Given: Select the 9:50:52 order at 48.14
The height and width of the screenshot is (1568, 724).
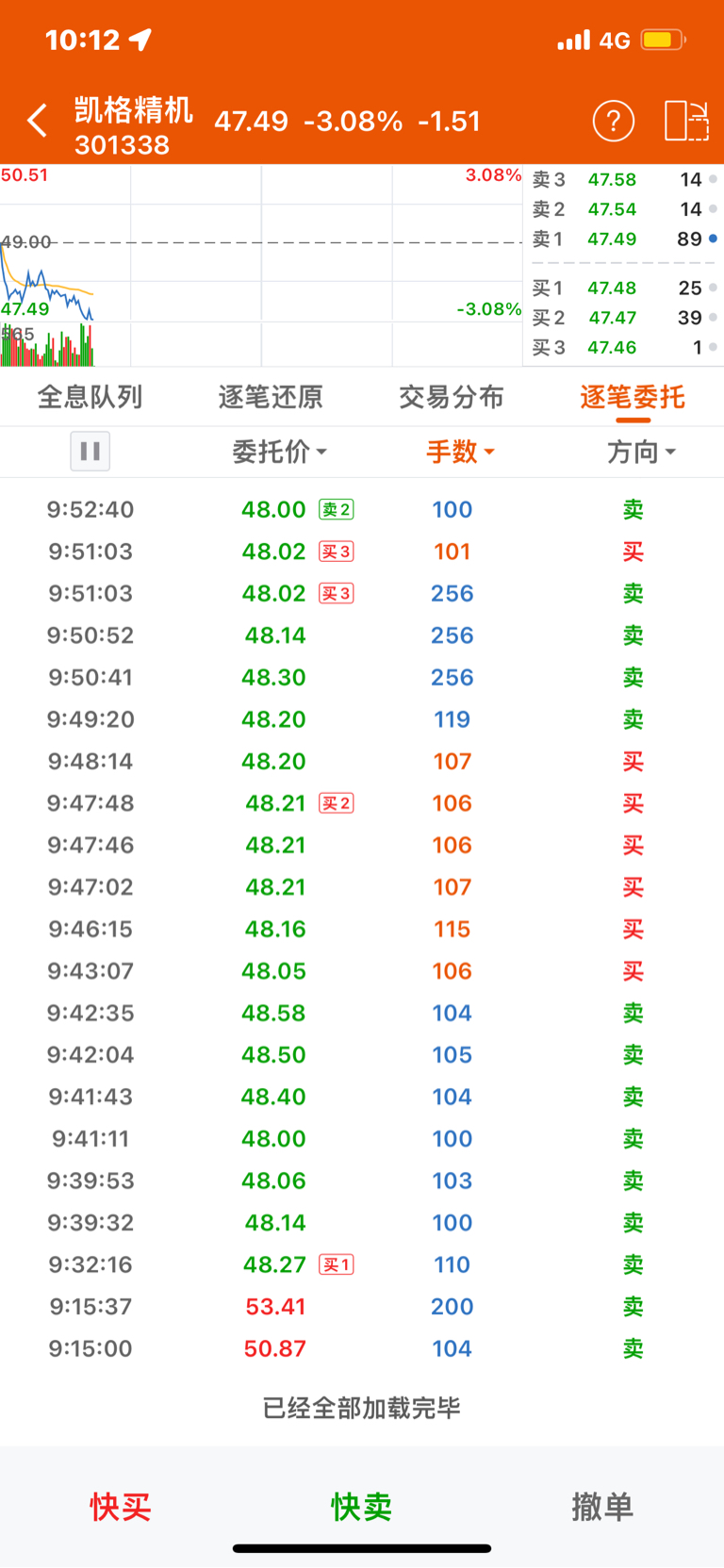Looking at the screenshot, I should (x=362, y=635).
